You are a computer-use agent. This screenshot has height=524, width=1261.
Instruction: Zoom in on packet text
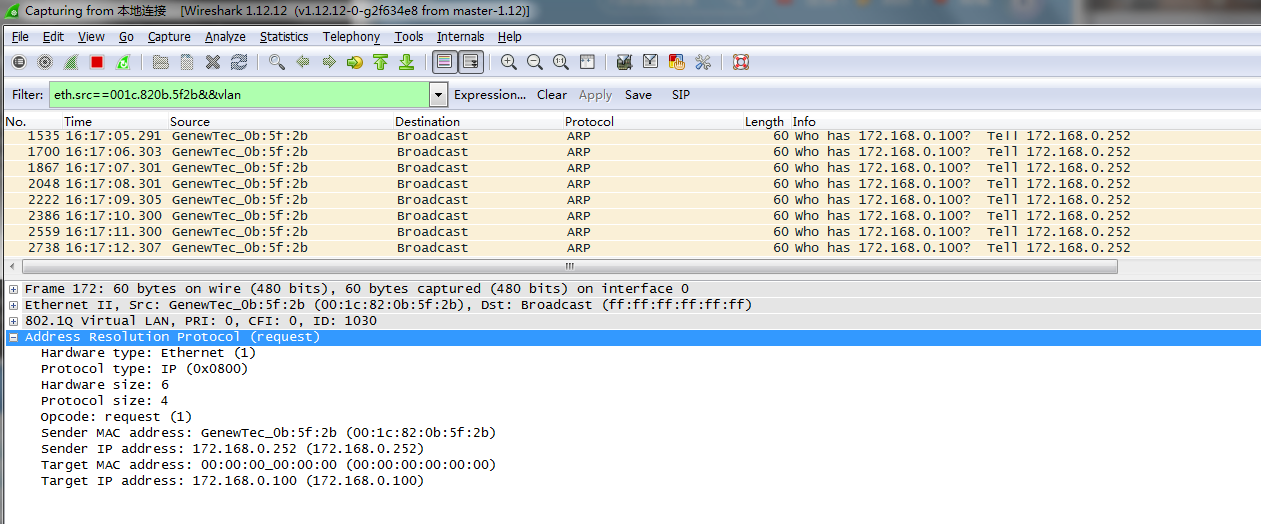pos(509,62)
